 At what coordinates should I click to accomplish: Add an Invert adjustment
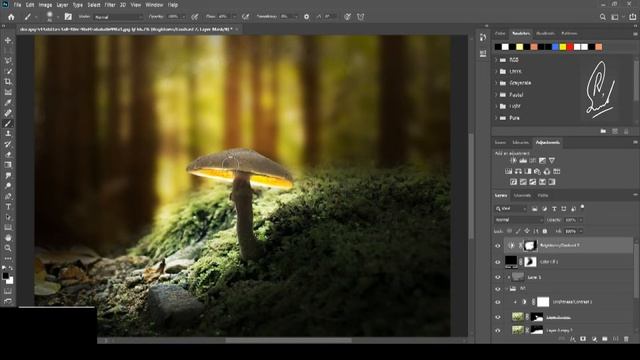(x=513, y=182)
